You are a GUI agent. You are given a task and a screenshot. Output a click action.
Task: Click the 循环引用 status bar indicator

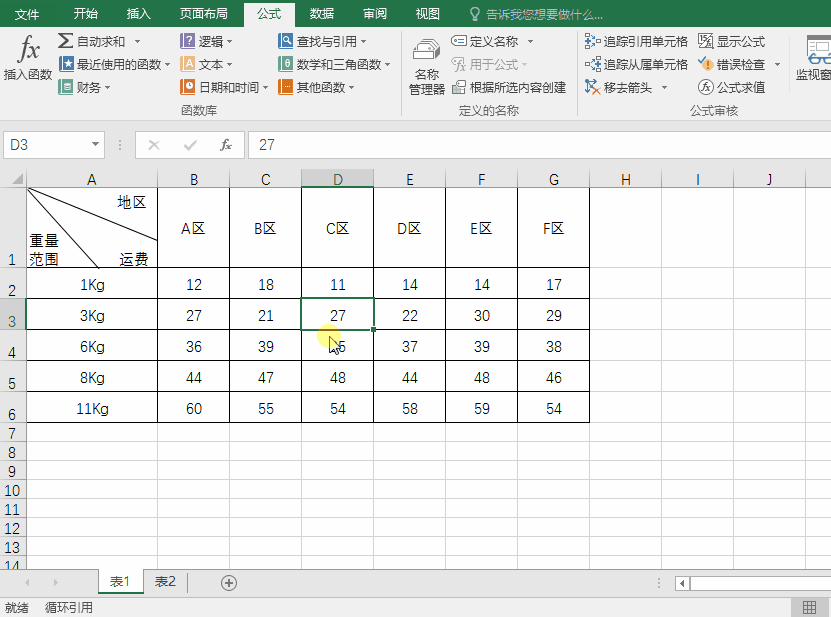pos(69,607)
